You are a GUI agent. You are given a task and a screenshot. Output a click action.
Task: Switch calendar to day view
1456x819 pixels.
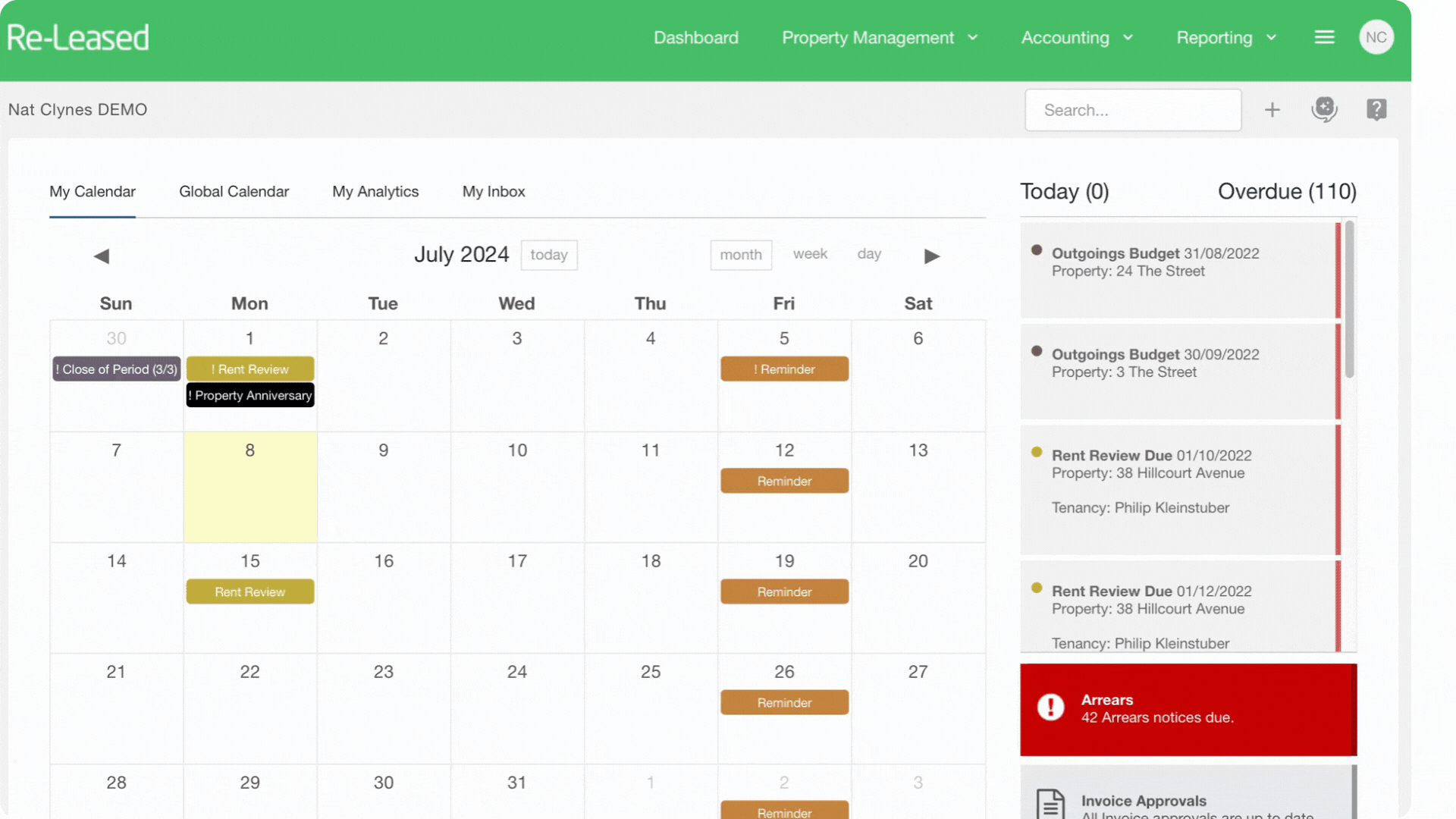(869, 254)
